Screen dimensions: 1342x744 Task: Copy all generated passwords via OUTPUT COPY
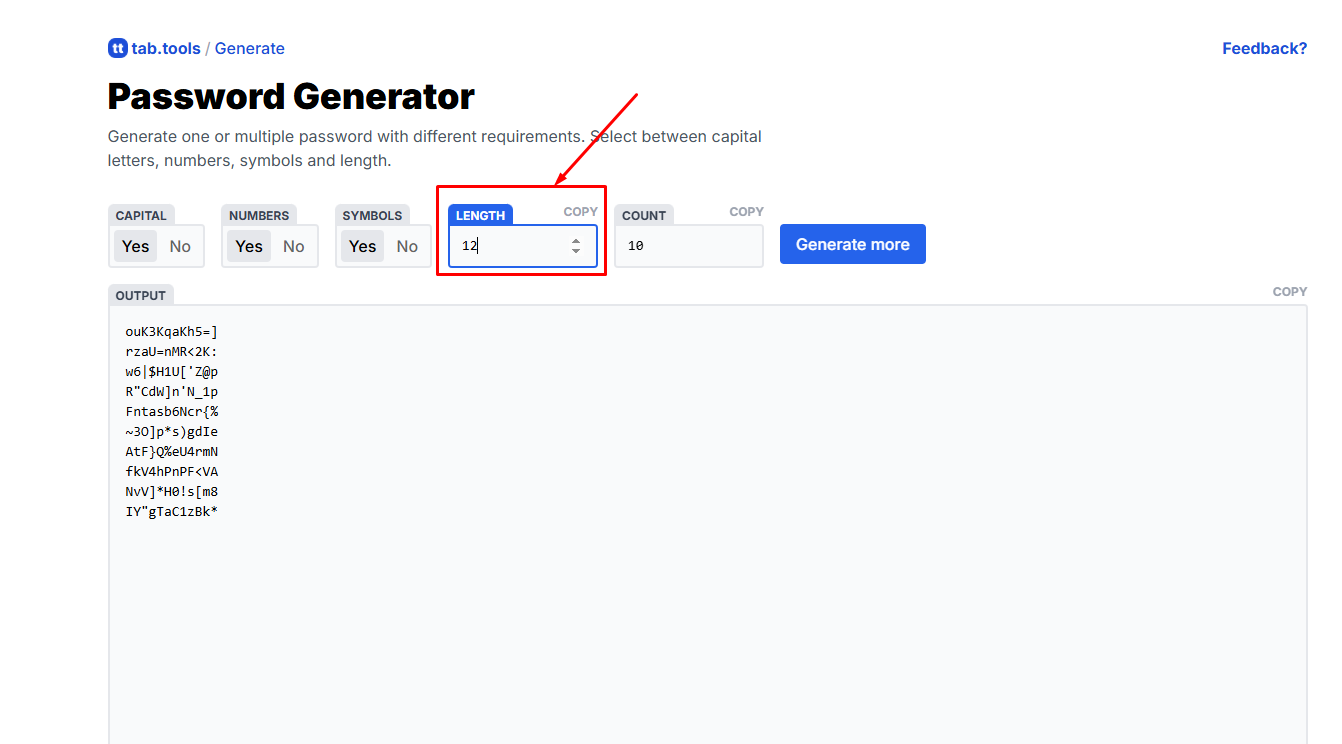coord(1289,291)
